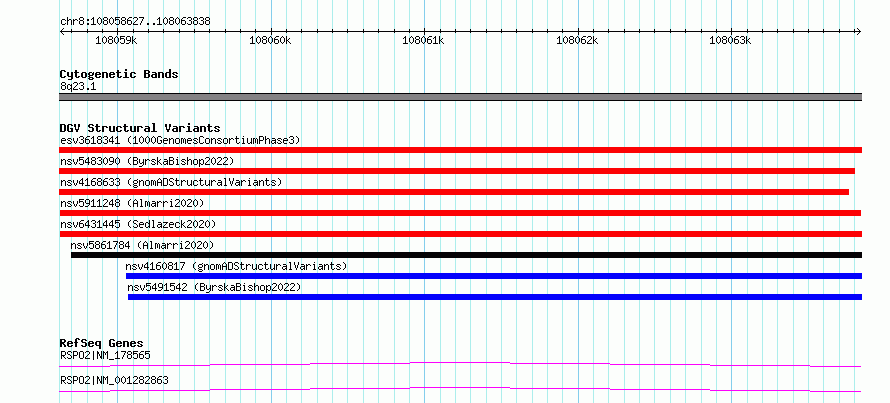This screenshot has width=890, height=403.
Task: Click the right arrowhead of the ruler
Action: click(859, 31)
